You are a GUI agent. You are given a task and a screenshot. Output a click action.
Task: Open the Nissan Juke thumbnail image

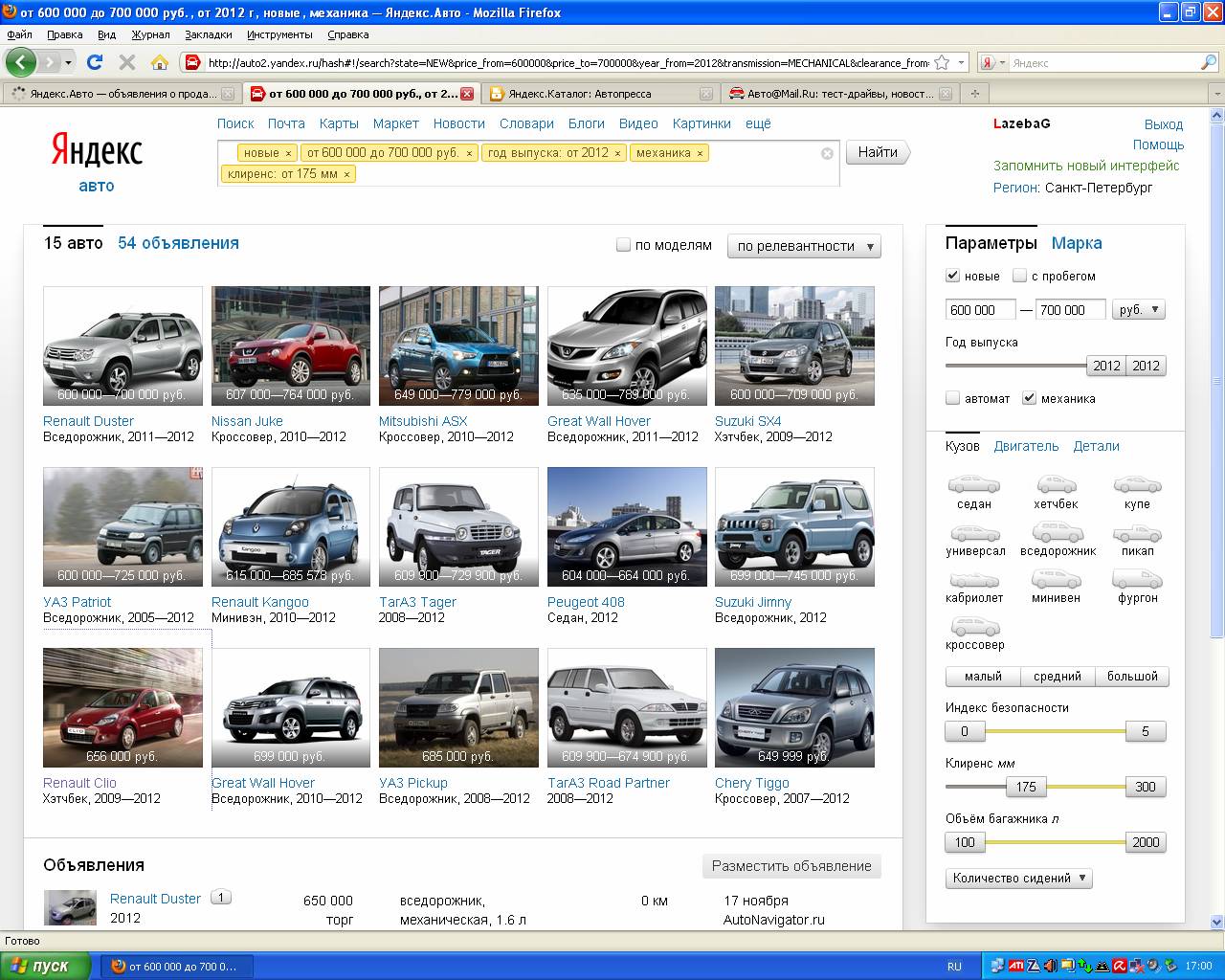click(x=291, y=345)
